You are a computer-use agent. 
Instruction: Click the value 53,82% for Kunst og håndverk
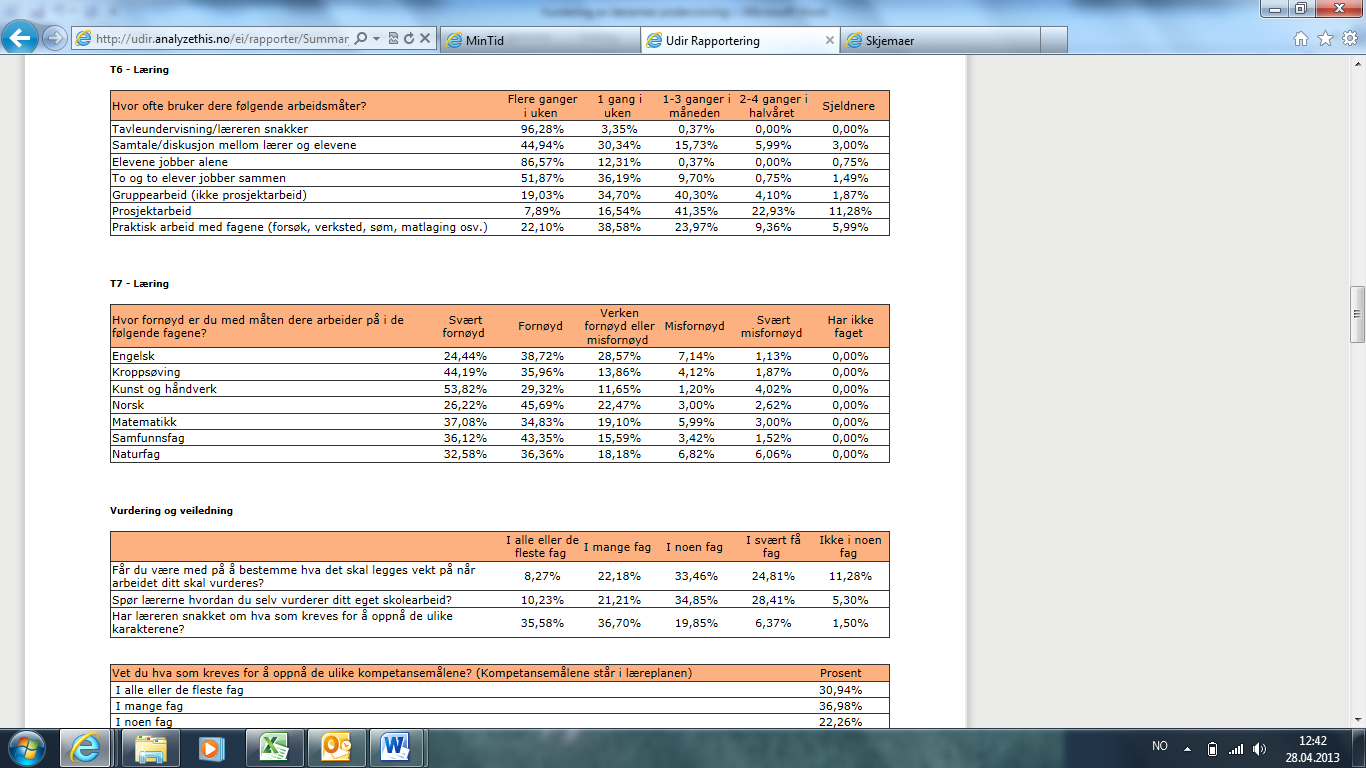[465, 389]
